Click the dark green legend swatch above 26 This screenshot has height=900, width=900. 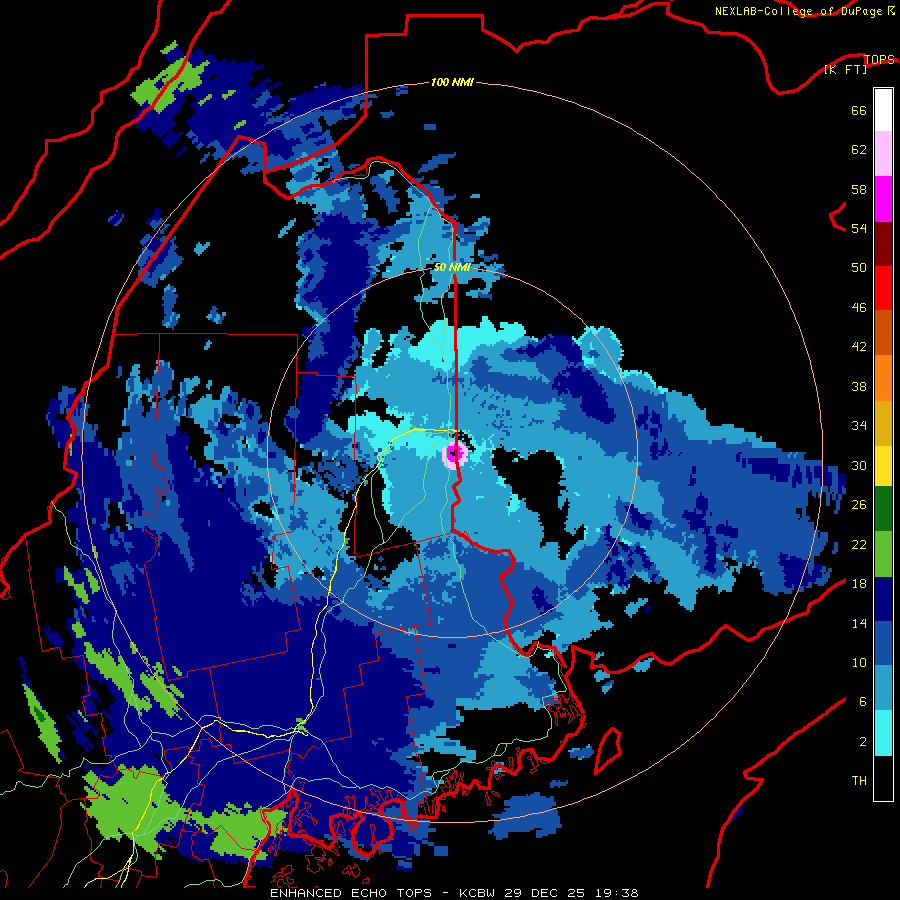coord(883,509)
